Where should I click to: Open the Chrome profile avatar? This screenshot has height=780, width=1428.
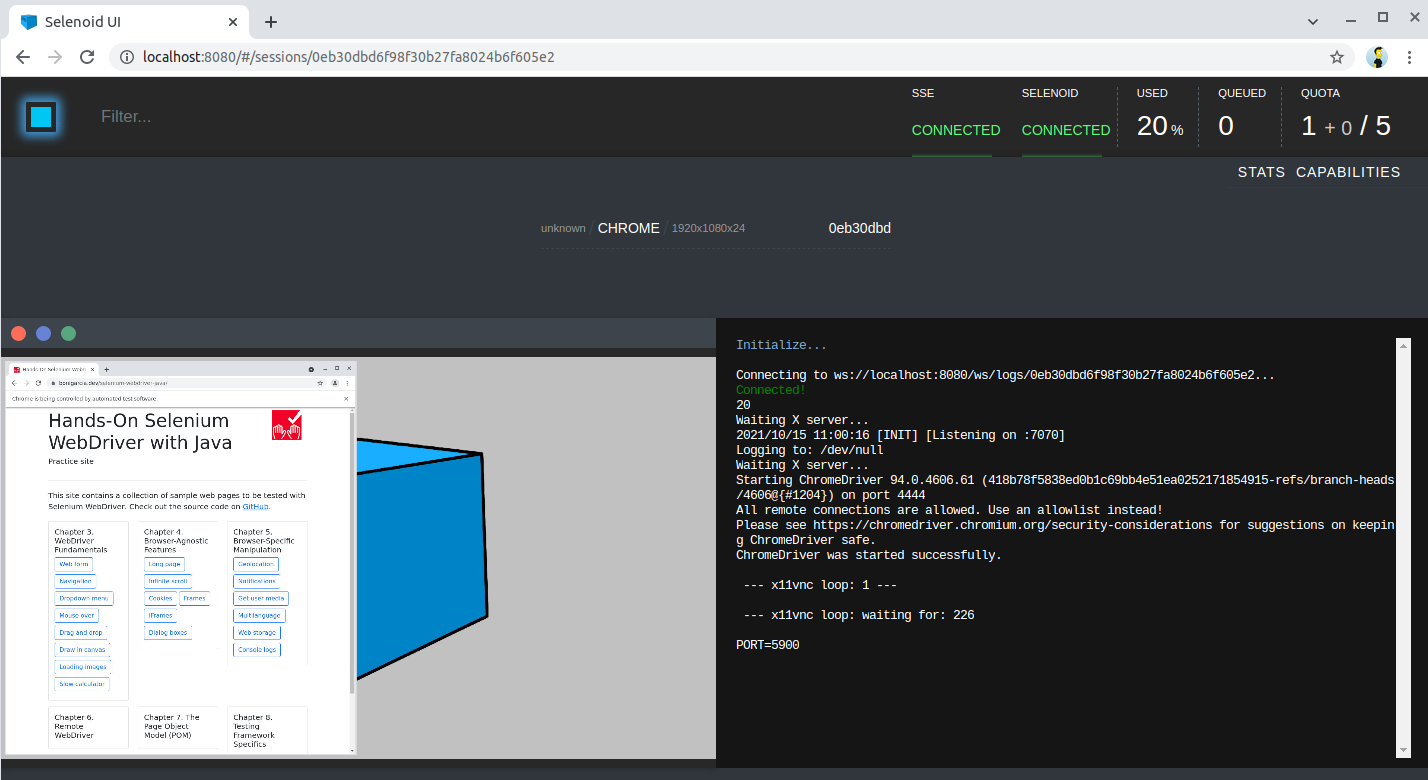(x=1377, y=57)
